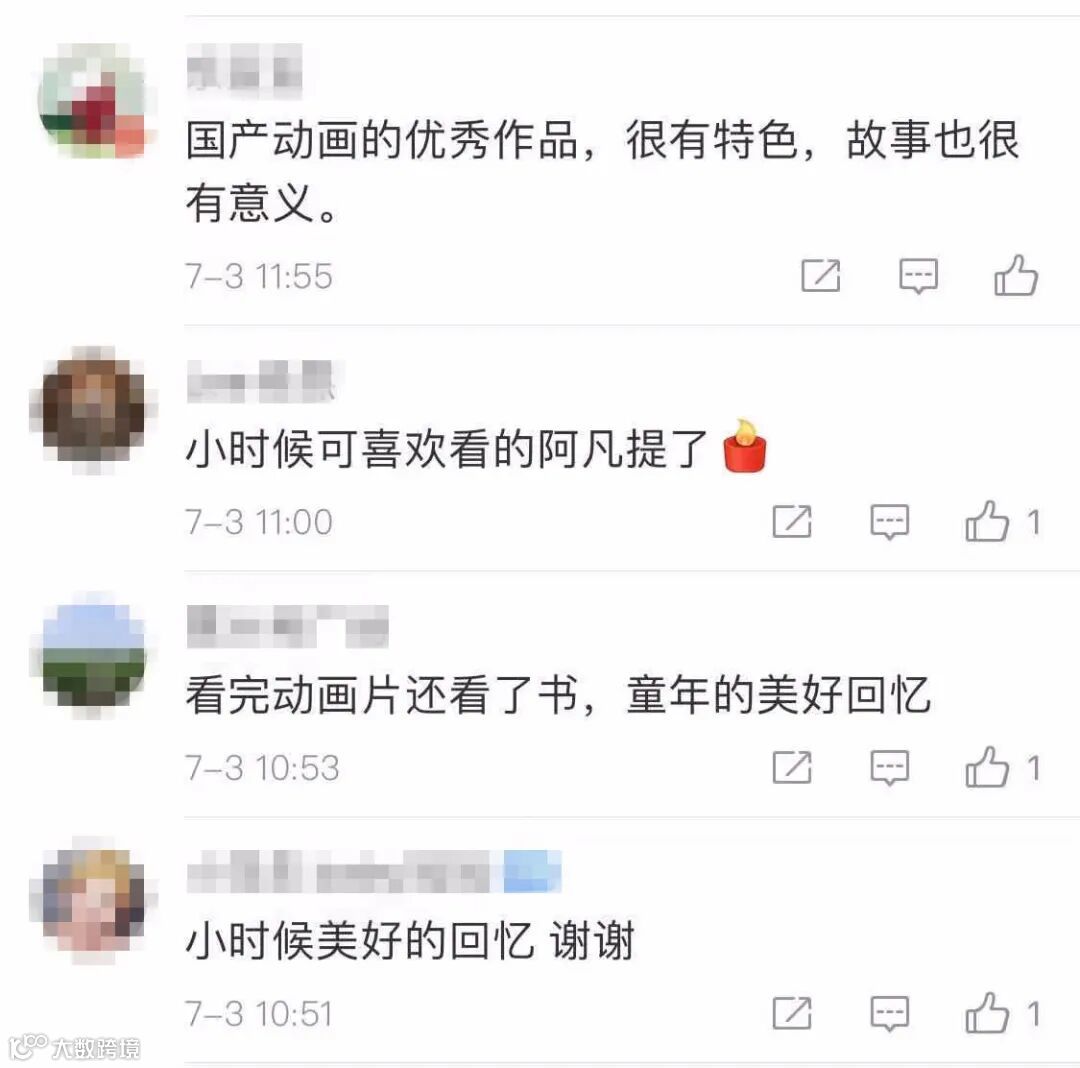Share the 7-3 11:55 comment
Viewport: 1080px width, 1068px height.
pos(821,275)
